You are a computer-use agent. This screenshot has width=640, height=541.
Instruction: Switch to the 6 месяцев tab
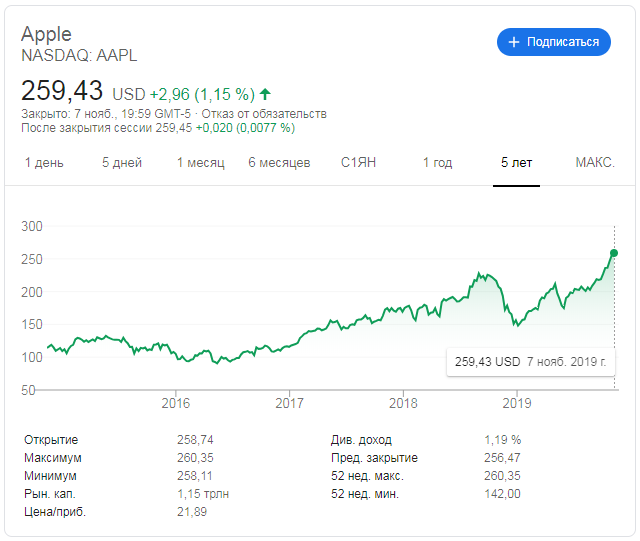click(x=279, y=163)
